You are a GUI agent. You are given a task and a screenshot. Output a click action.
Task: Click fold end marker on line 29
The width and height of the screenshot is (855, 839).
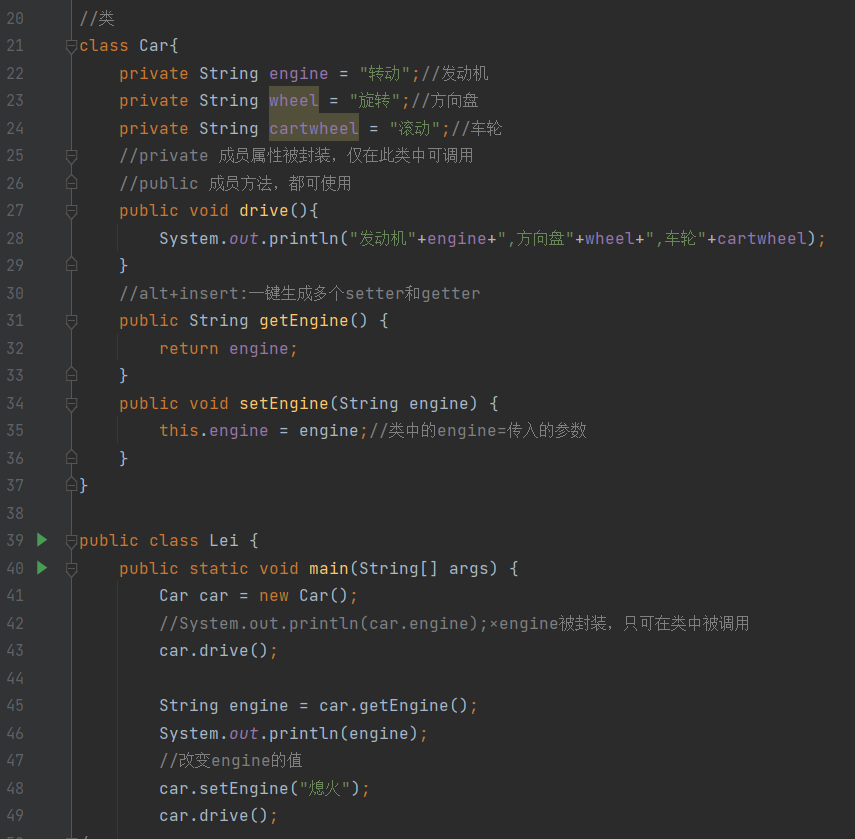click(71, 265)
